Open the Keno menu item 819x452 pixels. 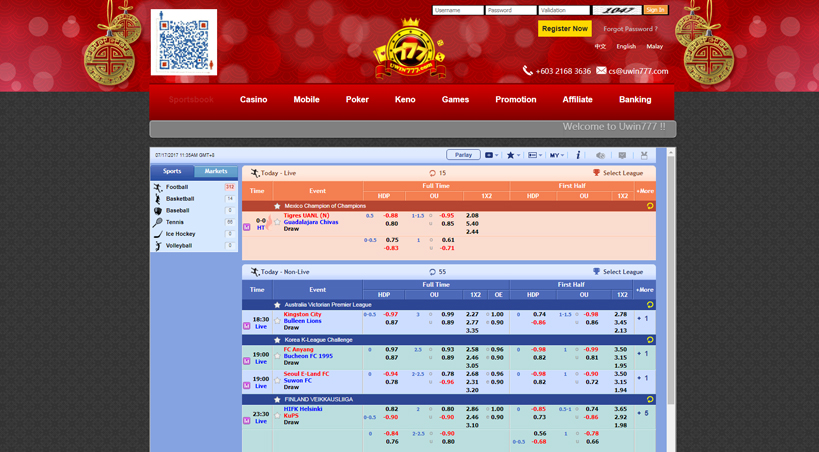point(405,99)
